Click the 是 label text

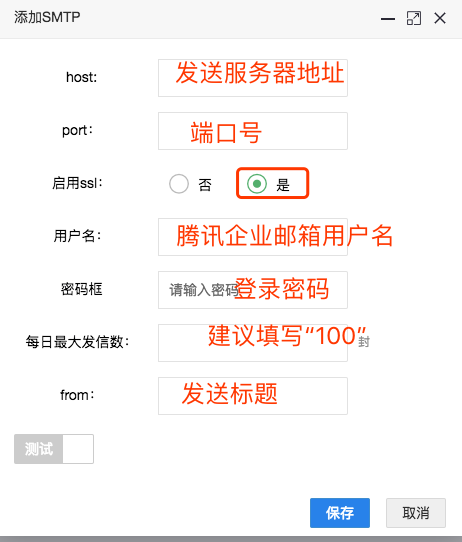283,185
